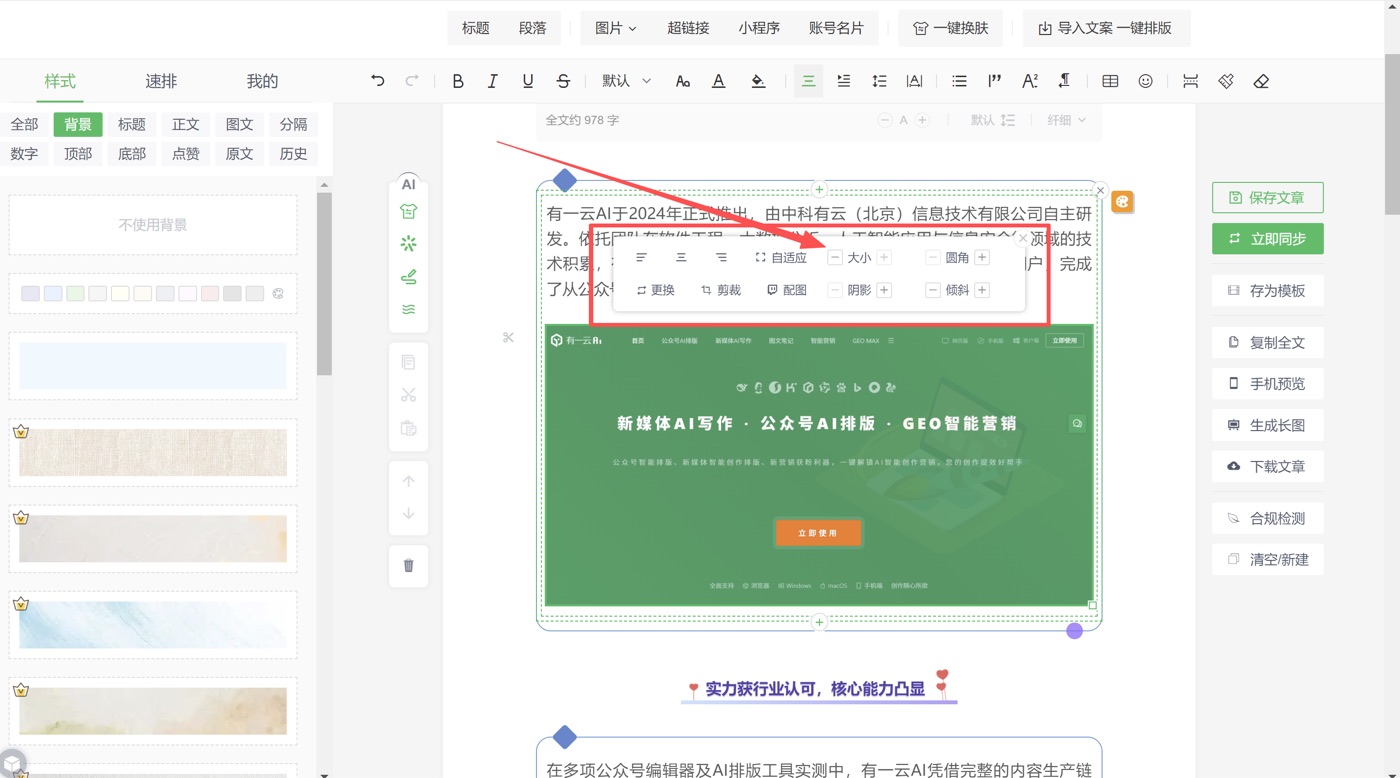
Task: Click 手机预览 button
Action: (1267, 384)
